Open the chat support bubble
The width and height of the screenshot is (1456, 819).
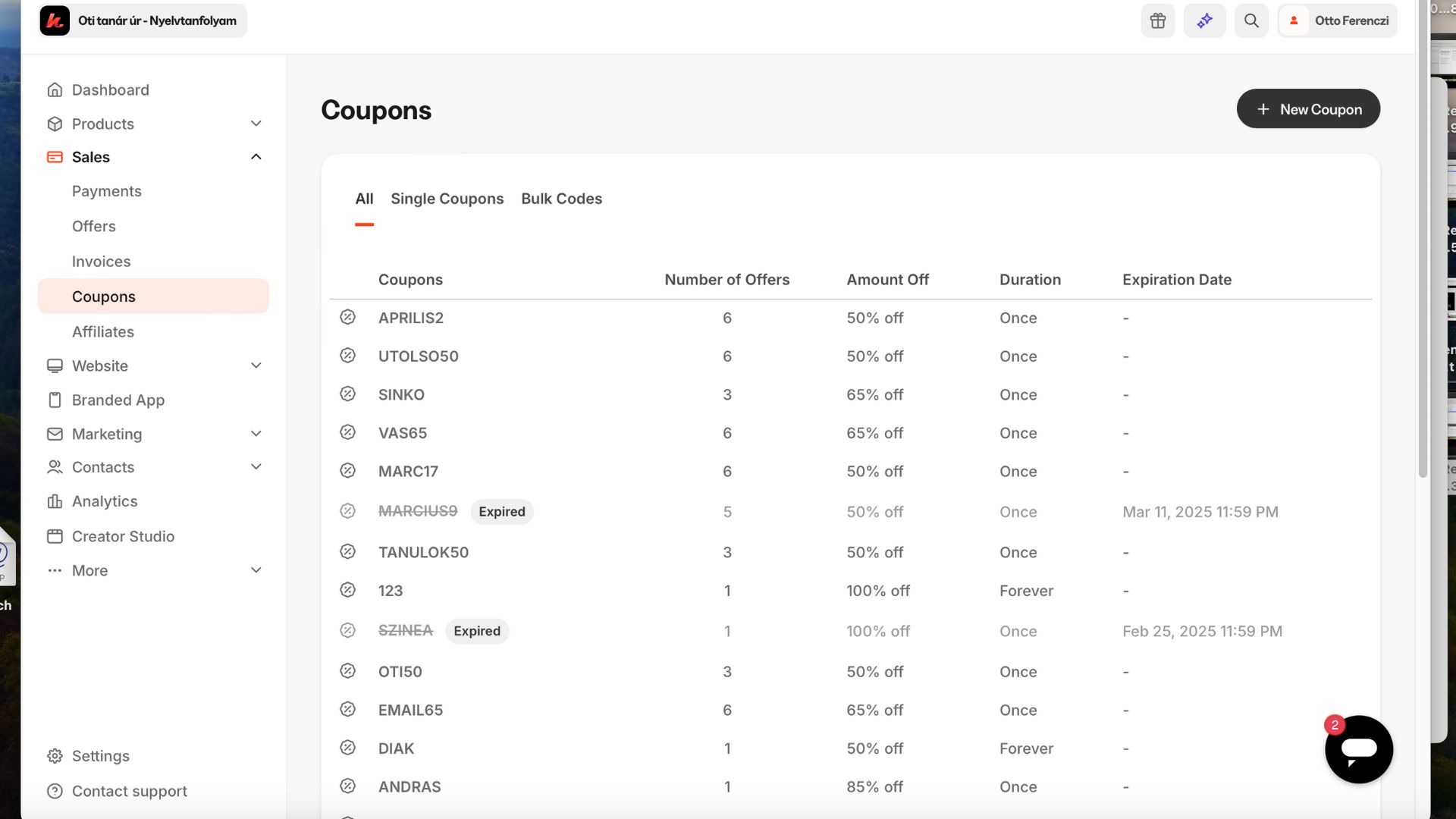click(1358, 749)
